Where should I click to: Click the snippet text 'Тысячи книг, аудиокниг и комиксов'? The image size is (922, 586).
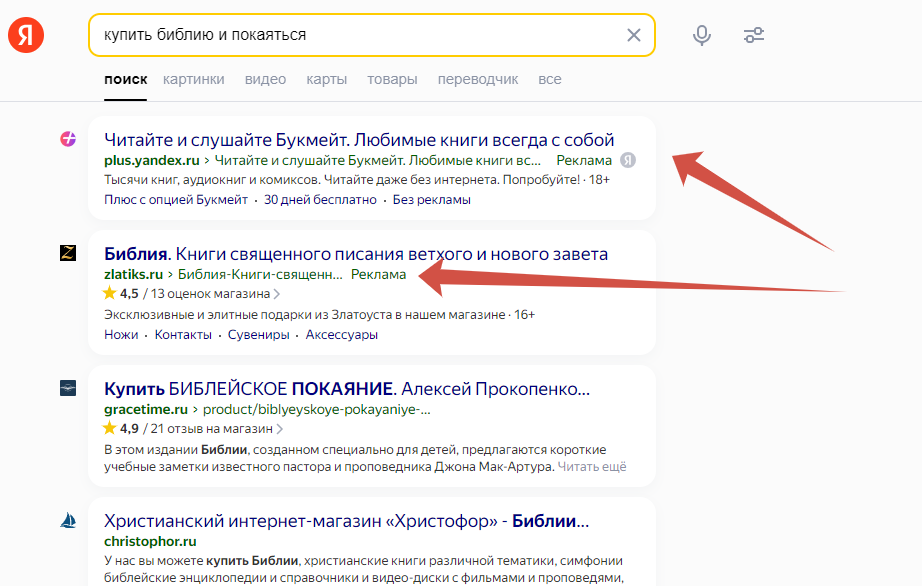pos(213,180)
